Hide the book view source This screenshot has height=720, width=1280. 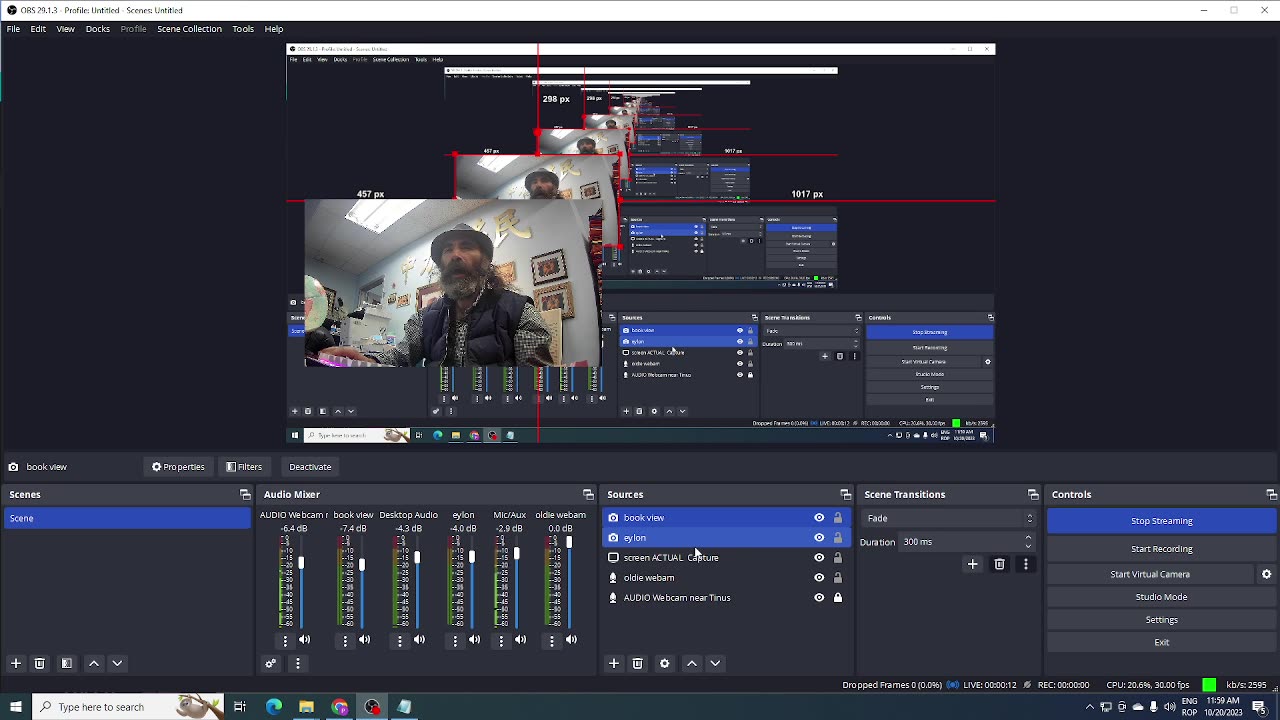coord(819,518)
